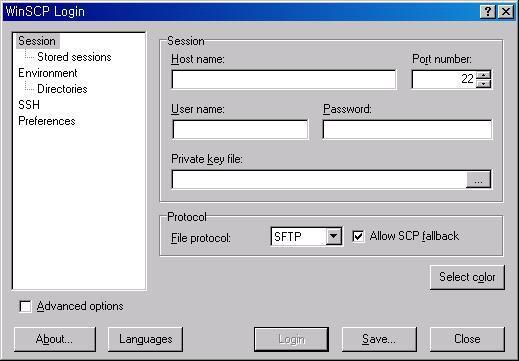Close the WinSCP Login window
This screenshot has height=361, width=519.
pos(506,12)
